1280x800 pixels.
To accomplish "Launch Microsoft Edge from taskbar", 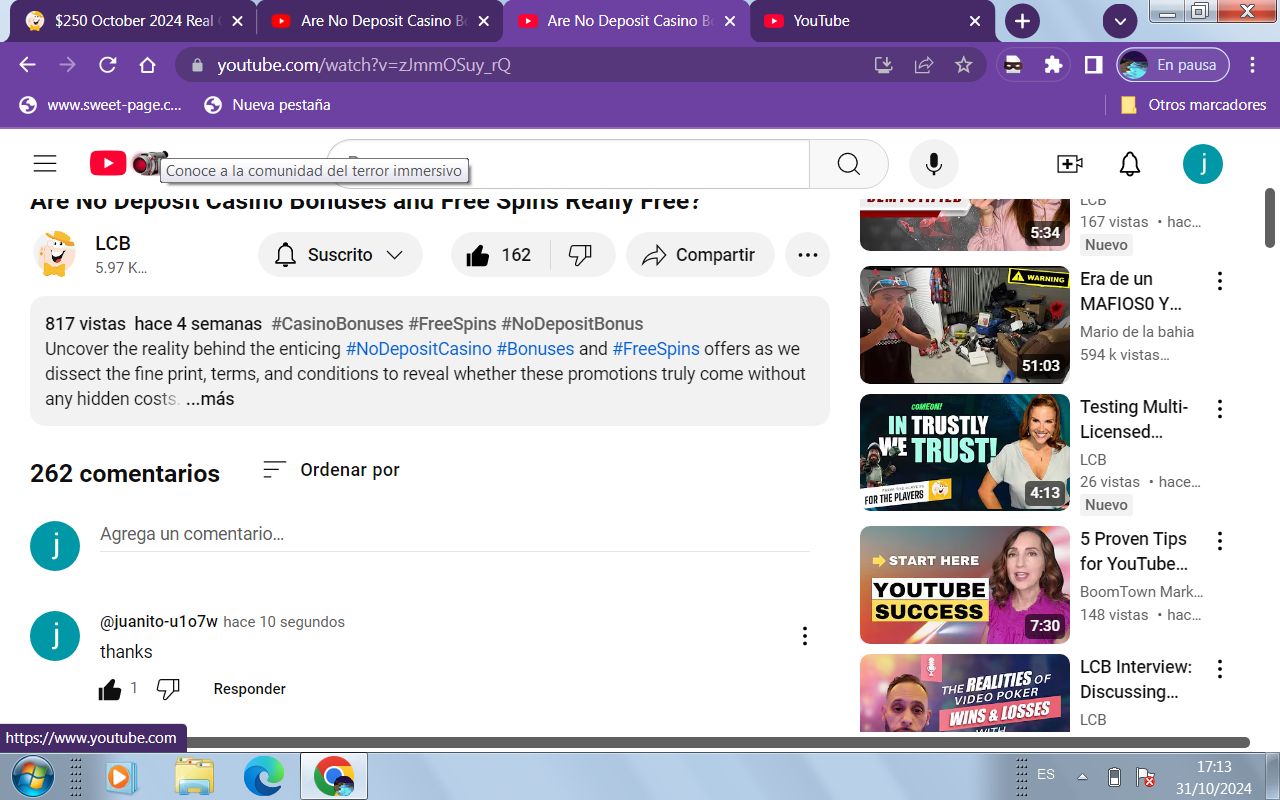I will (264, 776).
